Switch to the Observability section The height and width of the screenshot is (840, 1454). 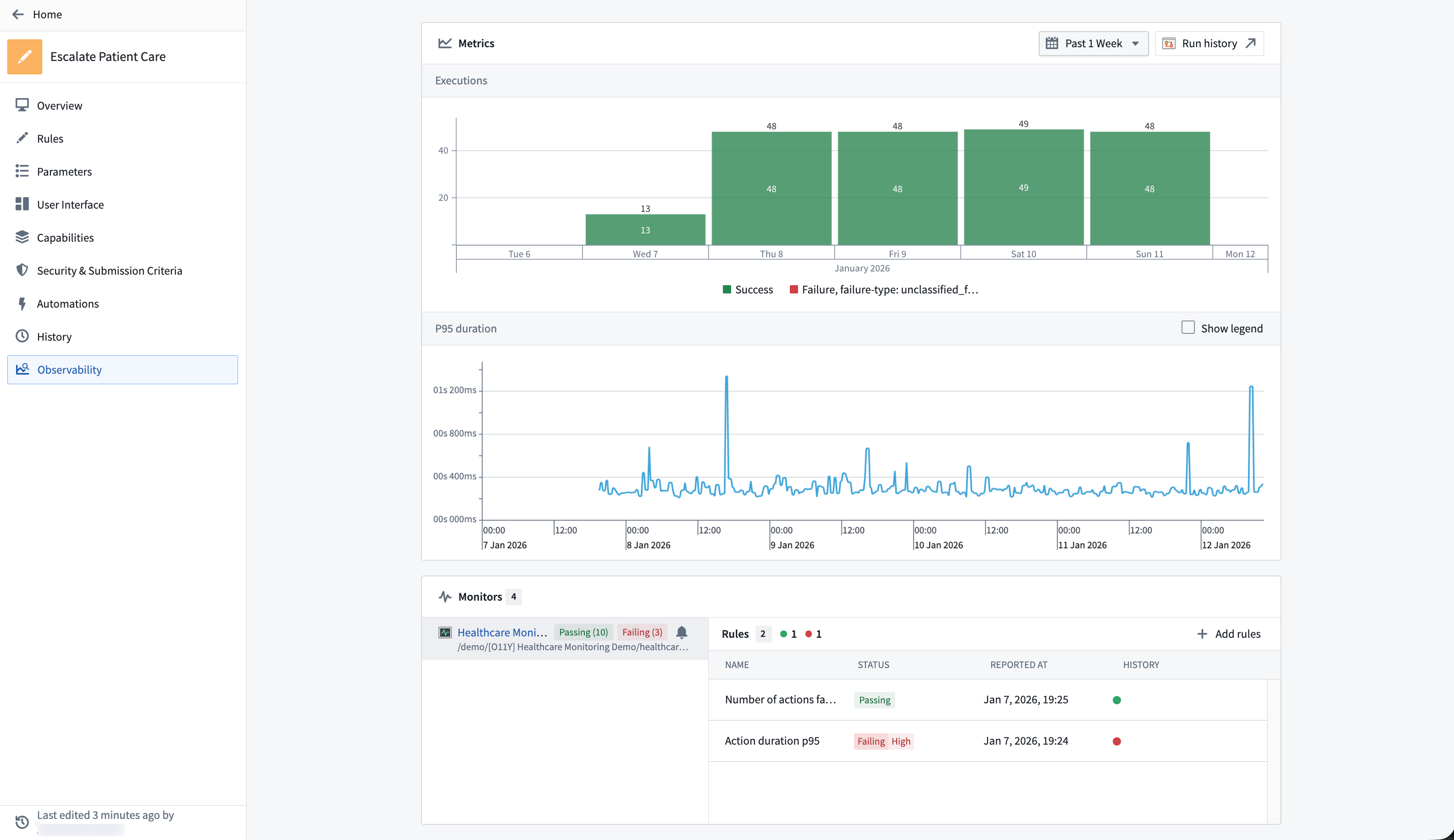(x=69, y=369)
